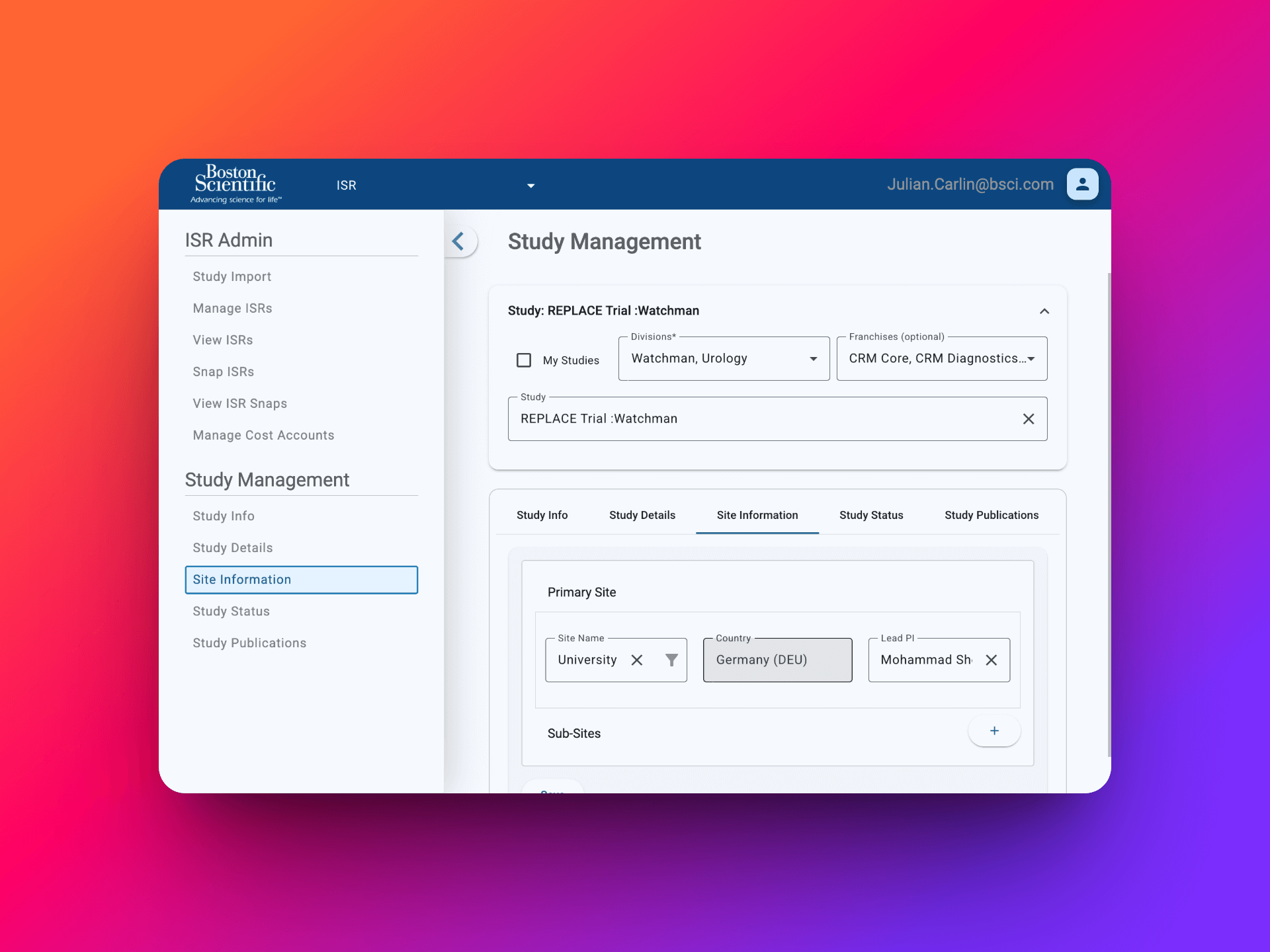Open the Franchises dropdown

coord(941,358)
